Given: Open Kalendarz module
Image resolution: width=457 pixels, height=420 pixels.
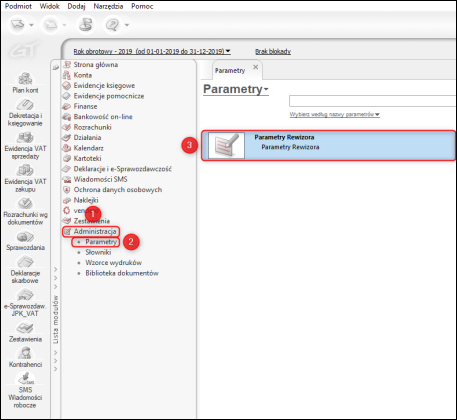Looking at the screenshot, I should coord(89,148).
